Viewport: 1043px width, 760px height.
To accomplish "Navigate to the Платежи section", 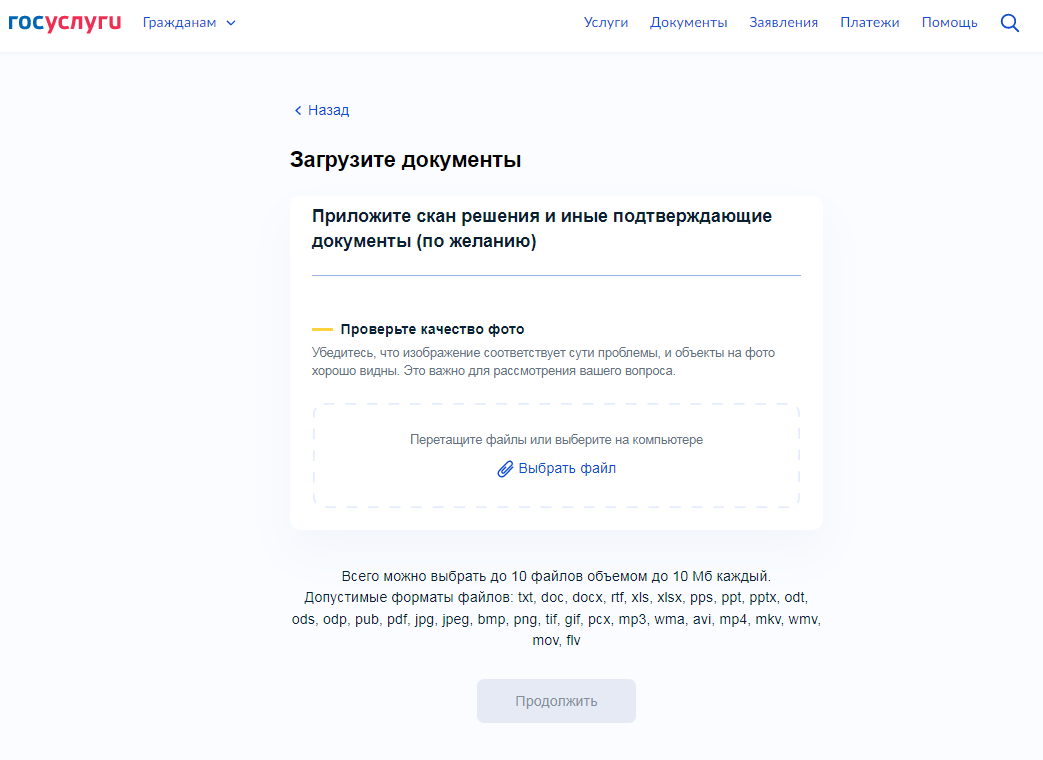I will (869, 22).
